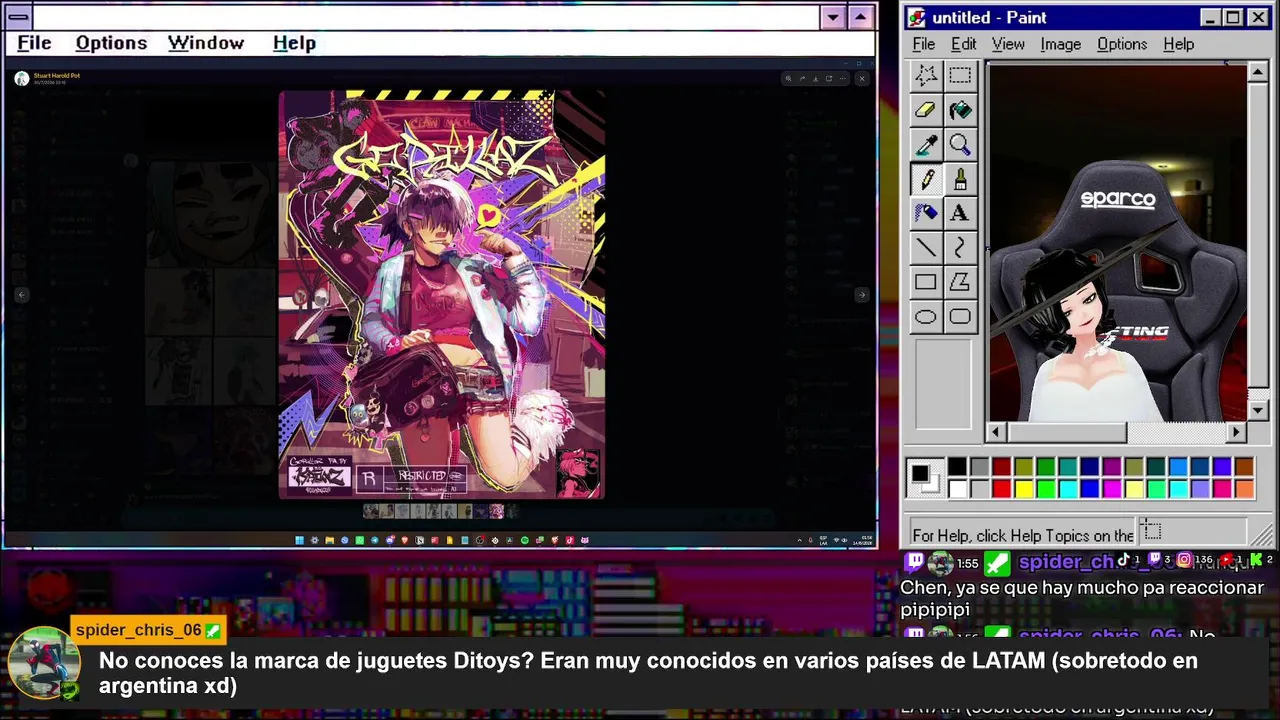Choose the bright red palette swatch
Viewport: 1280px width, 720px height.
tap(1002, 489)
